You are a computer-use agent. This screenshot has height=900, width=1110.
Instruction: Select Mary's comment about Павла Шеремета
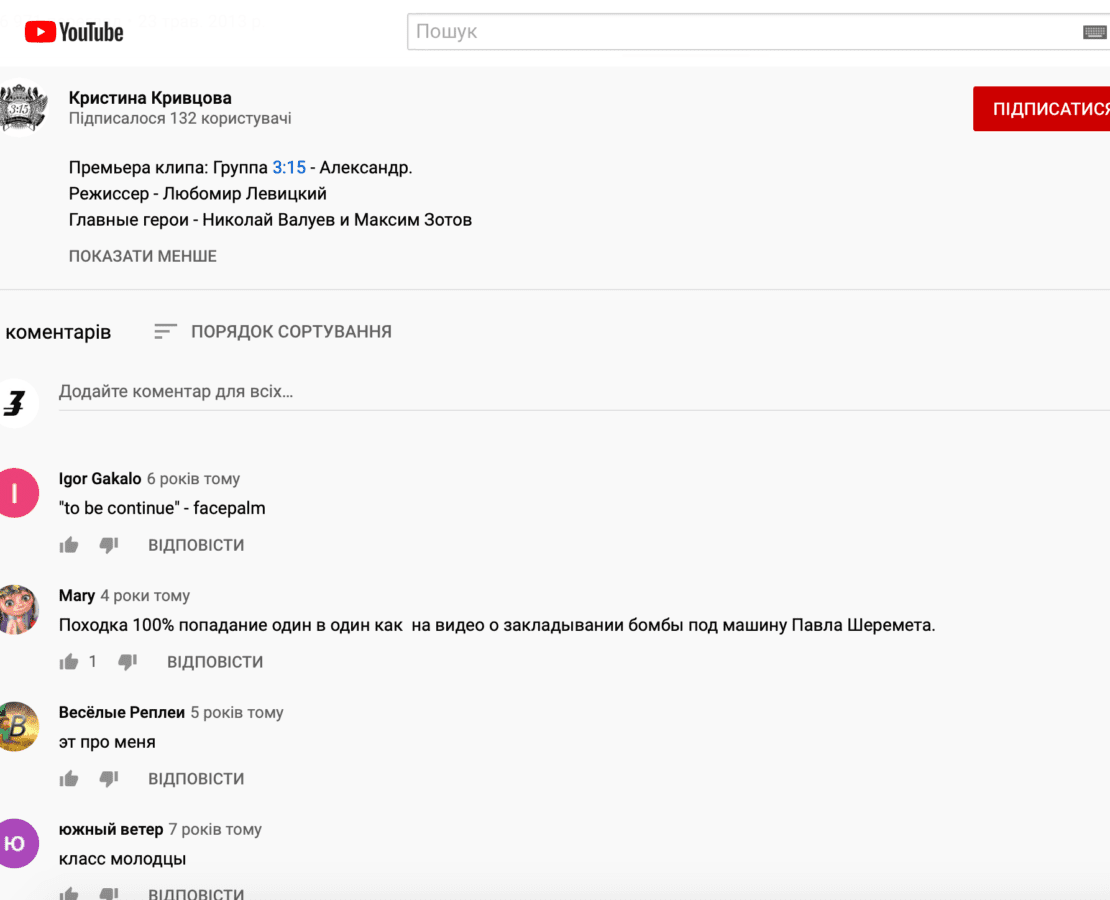[497, 625]
